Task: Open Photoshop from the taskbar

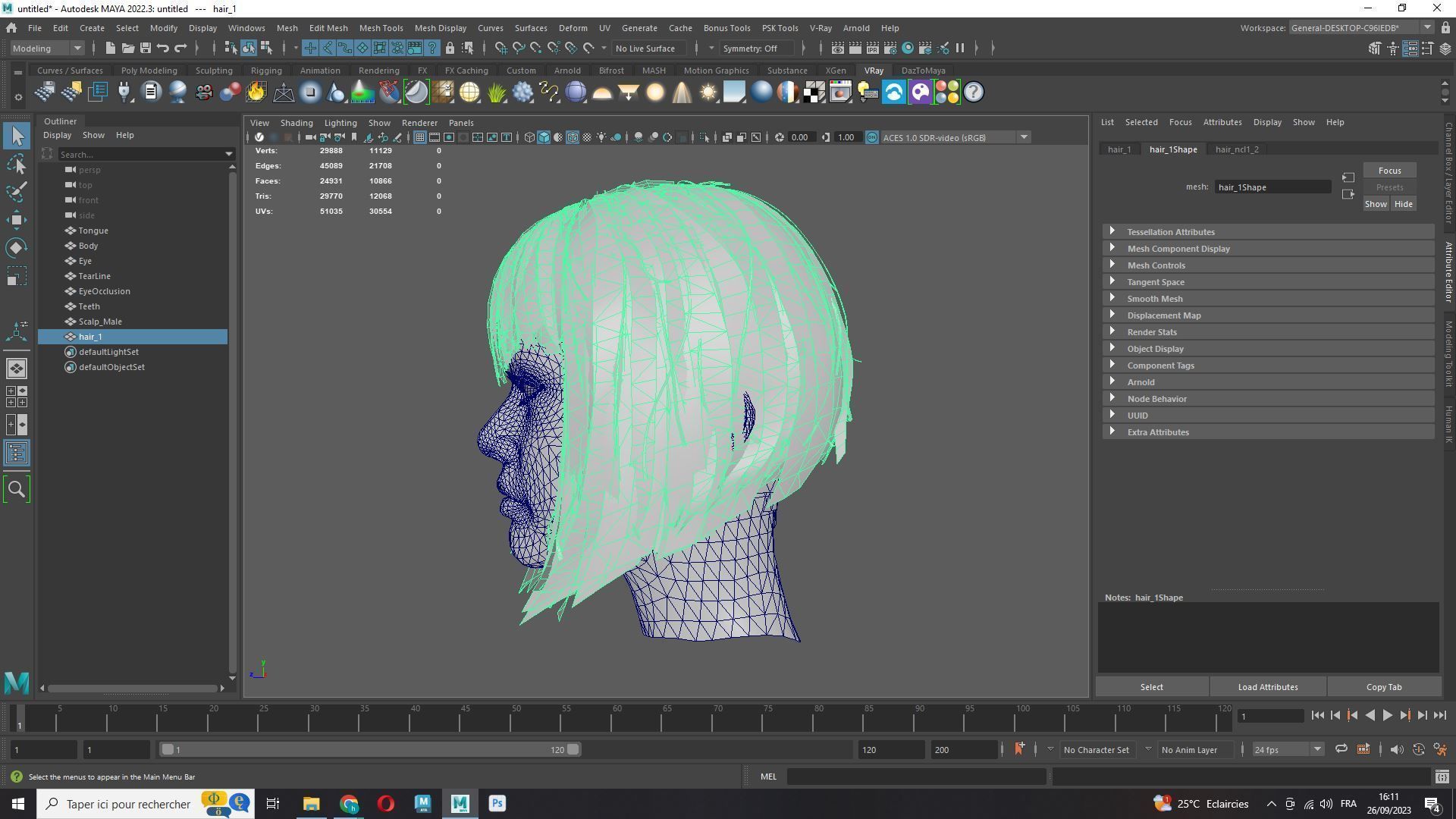Action: (x=497, y=804)
